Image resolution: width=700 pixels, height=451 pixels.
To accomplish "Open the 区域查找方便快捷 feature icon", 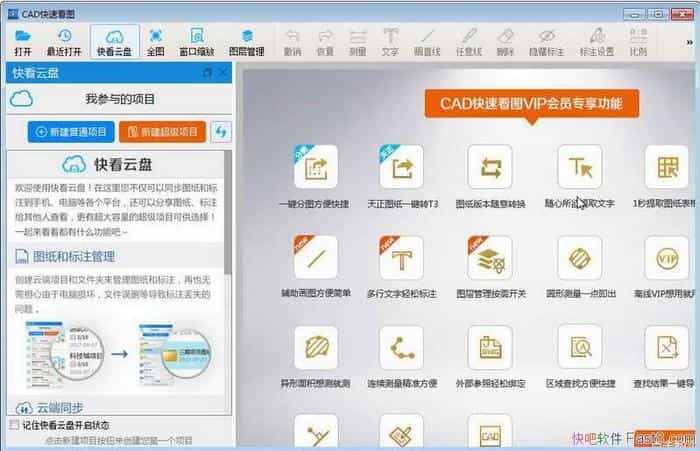I will click(x=580, y=347).
